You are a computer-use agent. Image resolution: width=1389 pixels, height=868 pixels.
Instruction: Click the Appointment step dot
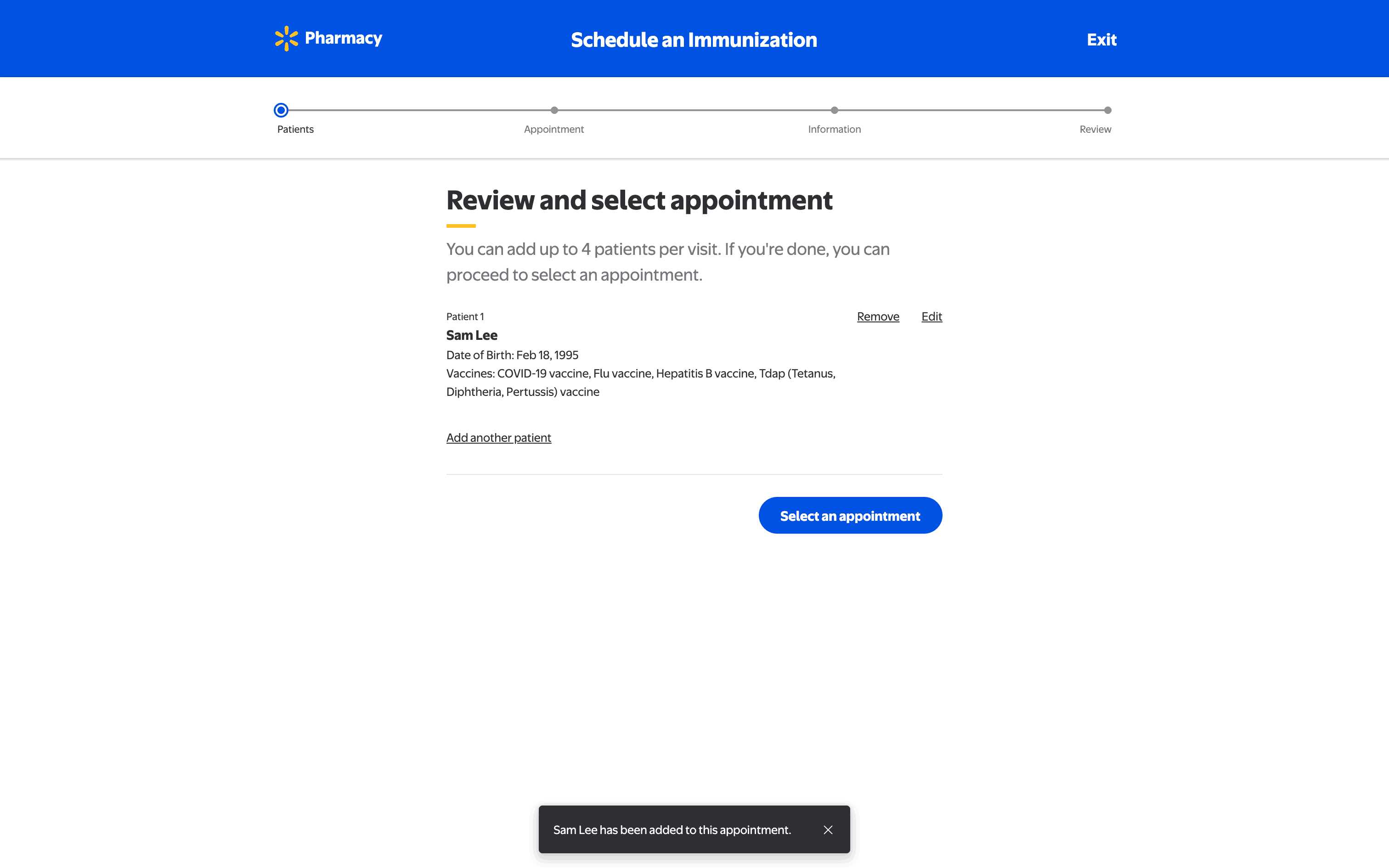tap(554, 110)
